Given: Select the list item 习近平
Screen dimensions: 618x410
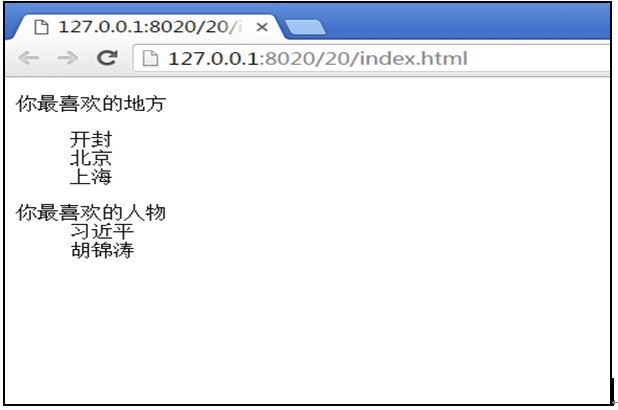Looking at the screenshot, I should pos(102,231).
